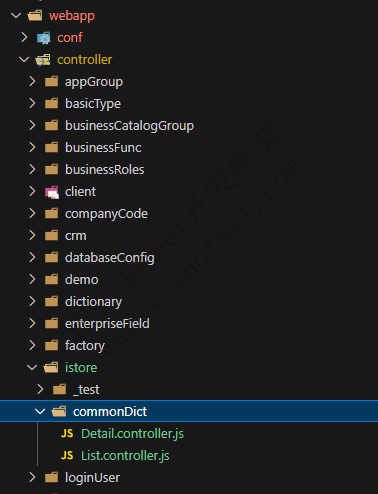Click the commonDict open folder icon
The image size is (378, 494).
(59, 411)
